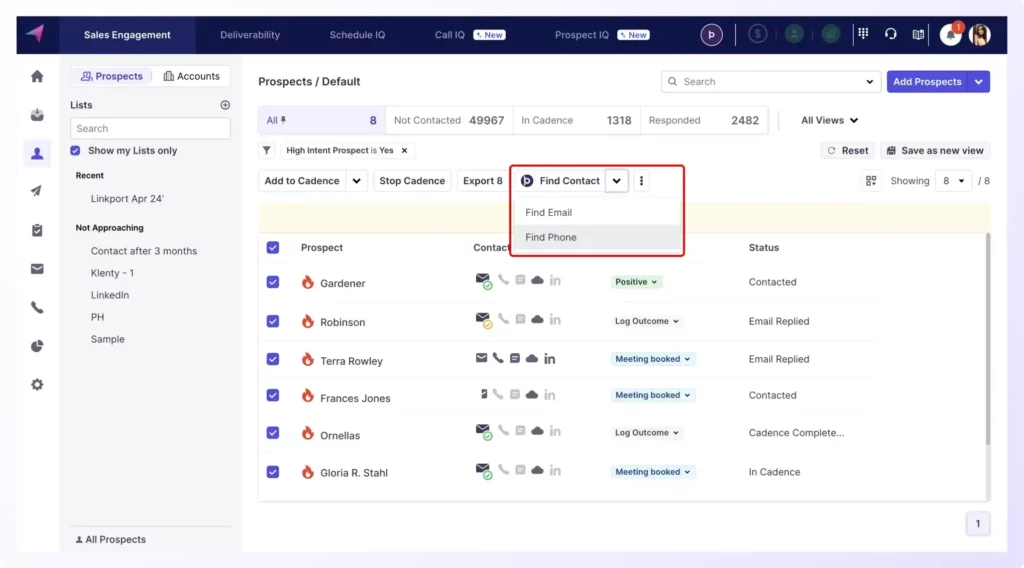Uncheck the Gloria R. Stahl row checkbox
Viewport: 1024px width, 568px height.
pyautogui.click(x=273, y=472)
